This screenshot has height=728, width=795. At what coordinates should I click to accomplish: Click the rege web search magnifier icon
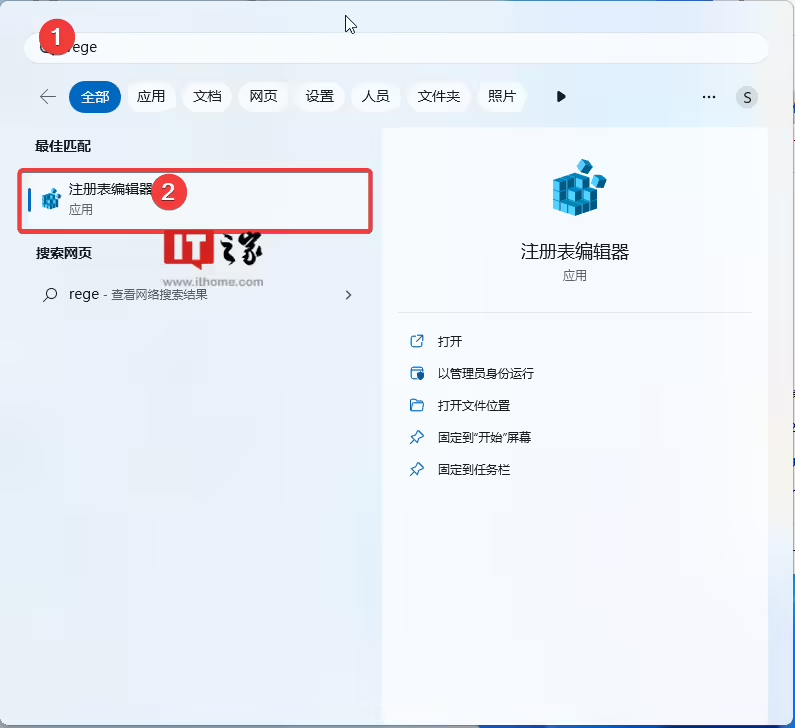click(50, 295)
